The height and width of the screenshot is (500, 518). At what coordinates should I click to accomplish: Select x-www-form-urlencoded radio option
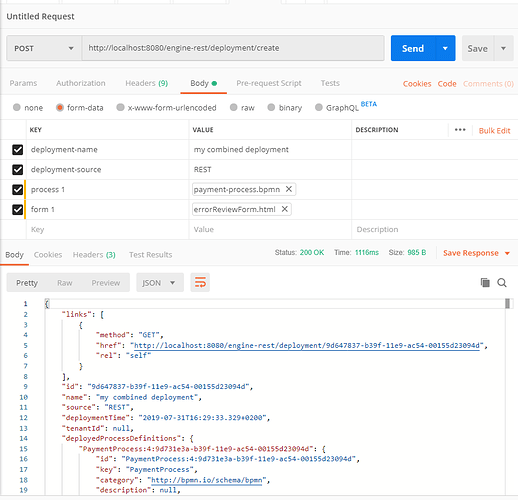tap(120, 107)
